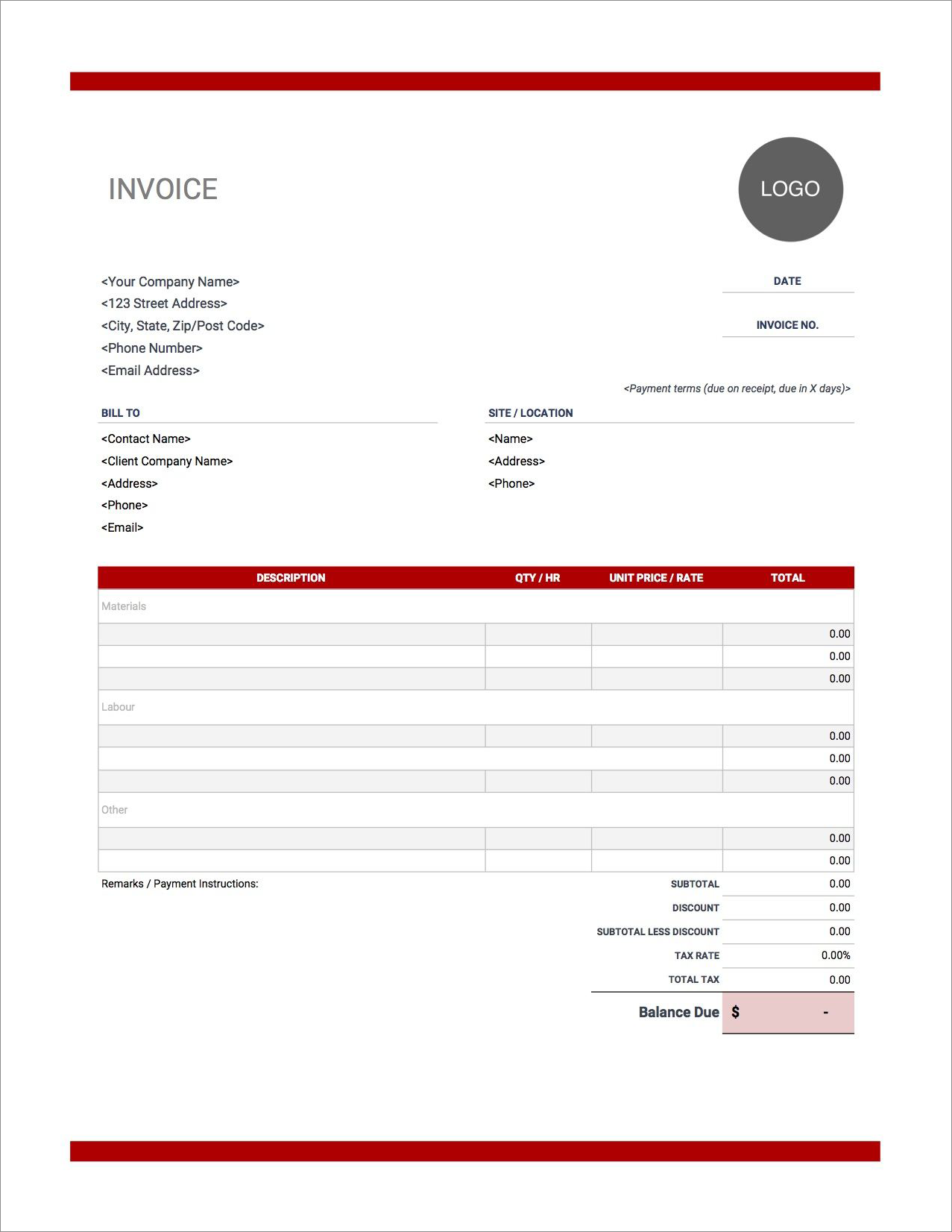Select the Other section row
Screen dimensions: 952x1232
[476, 810]
